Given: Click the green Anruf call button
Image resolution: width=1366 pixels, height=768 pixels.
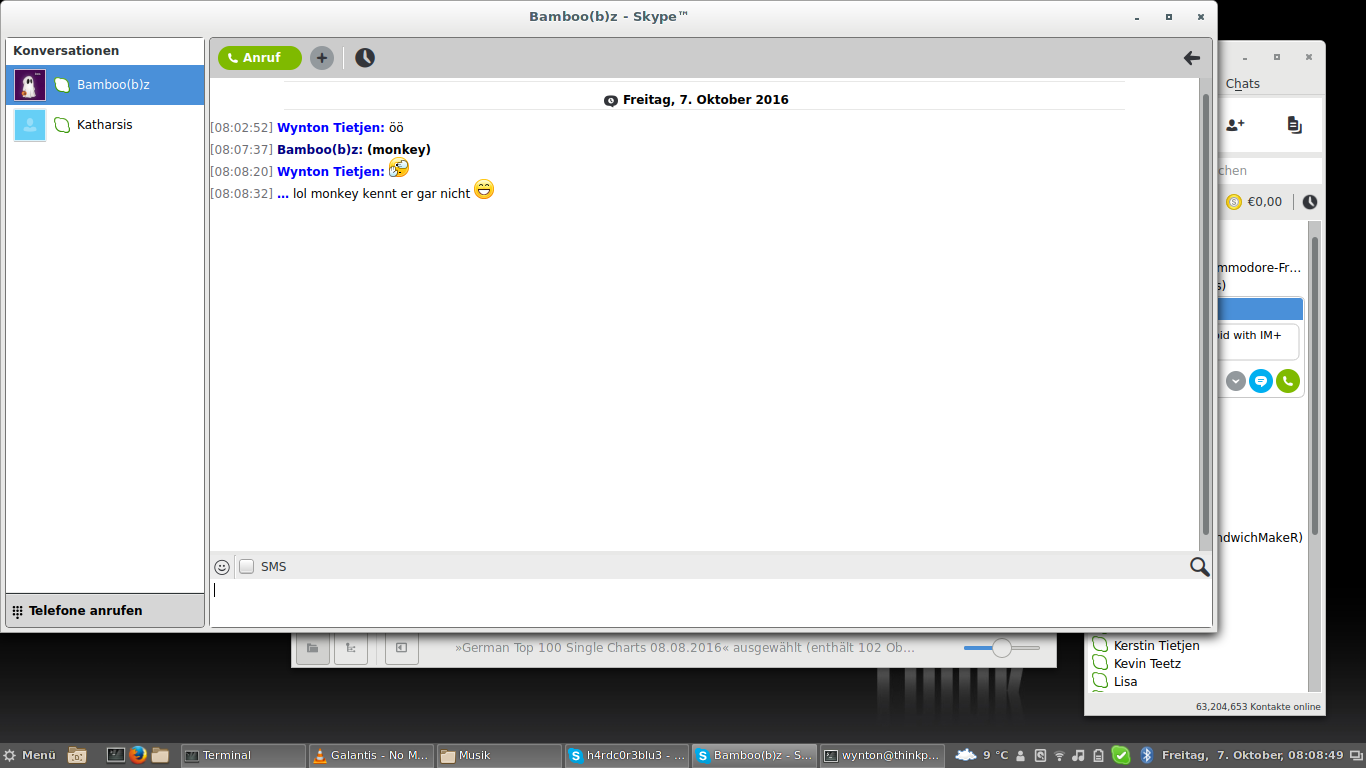Looking at the screenshot, I should click(259, 58).
